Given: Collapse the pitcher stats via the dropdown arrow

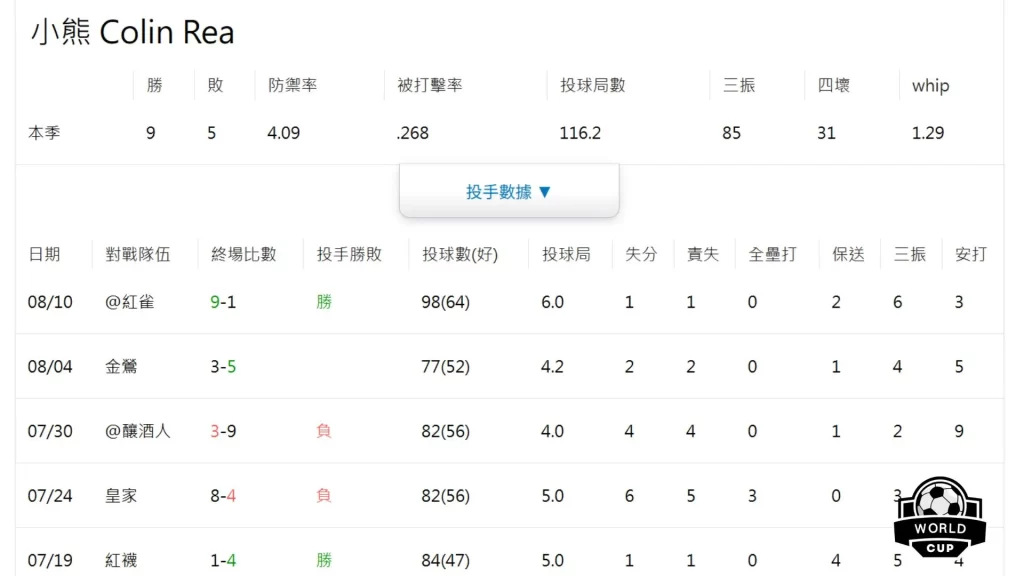Looking at the screenshot, I should coord(544,193).
